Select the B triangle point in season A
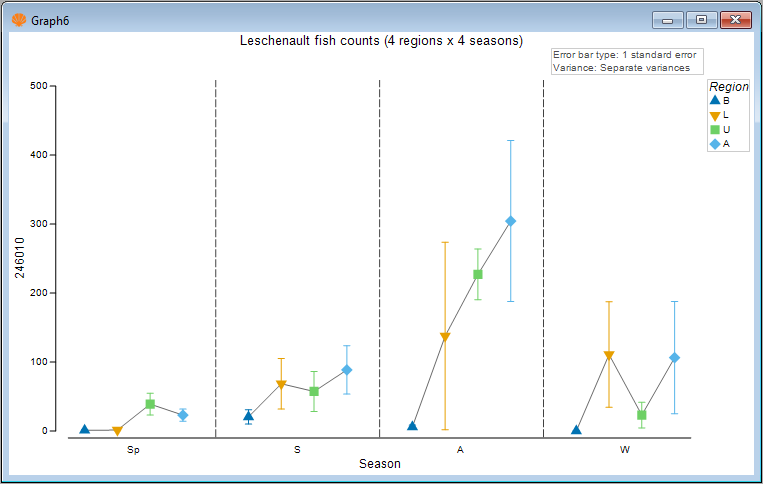This screenshot has width=763, height=484. click(412, 426)
